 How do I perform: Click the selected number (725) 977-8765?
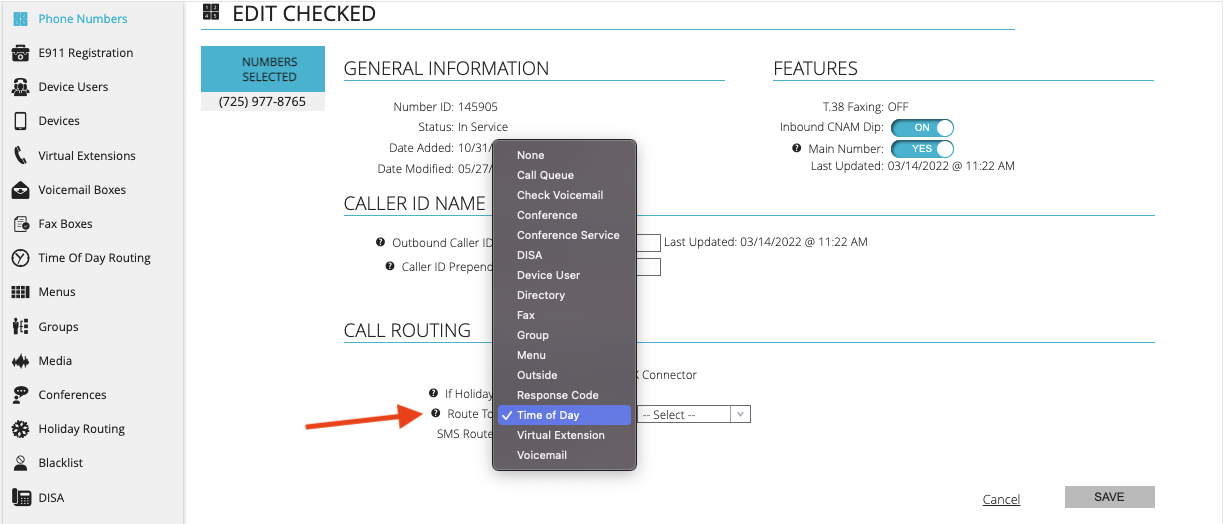pos(262,102)
